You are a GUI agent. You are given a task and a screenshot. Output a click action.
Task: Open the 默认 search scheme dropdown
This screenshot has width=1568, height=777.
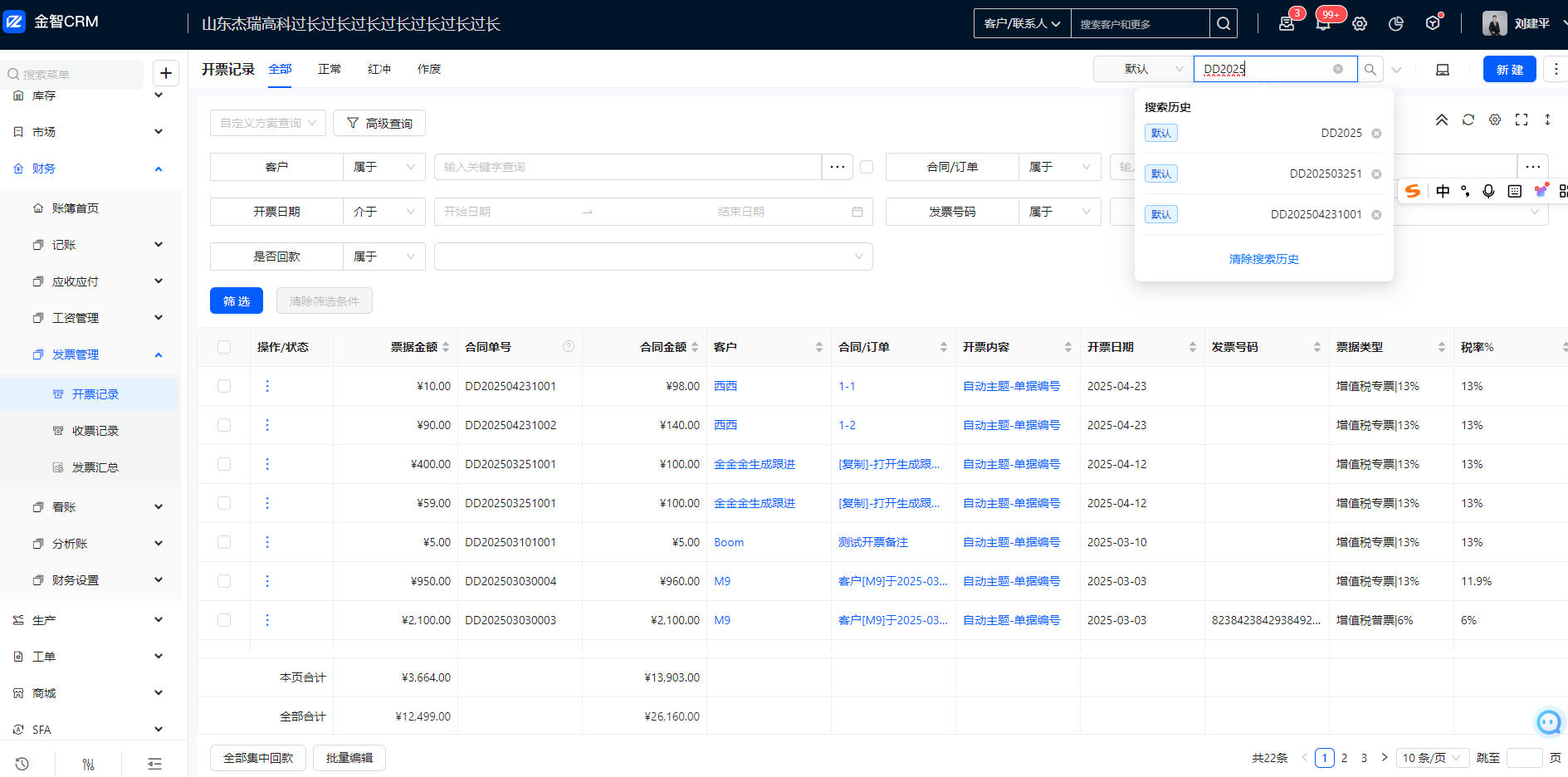tap(1143, 69)
